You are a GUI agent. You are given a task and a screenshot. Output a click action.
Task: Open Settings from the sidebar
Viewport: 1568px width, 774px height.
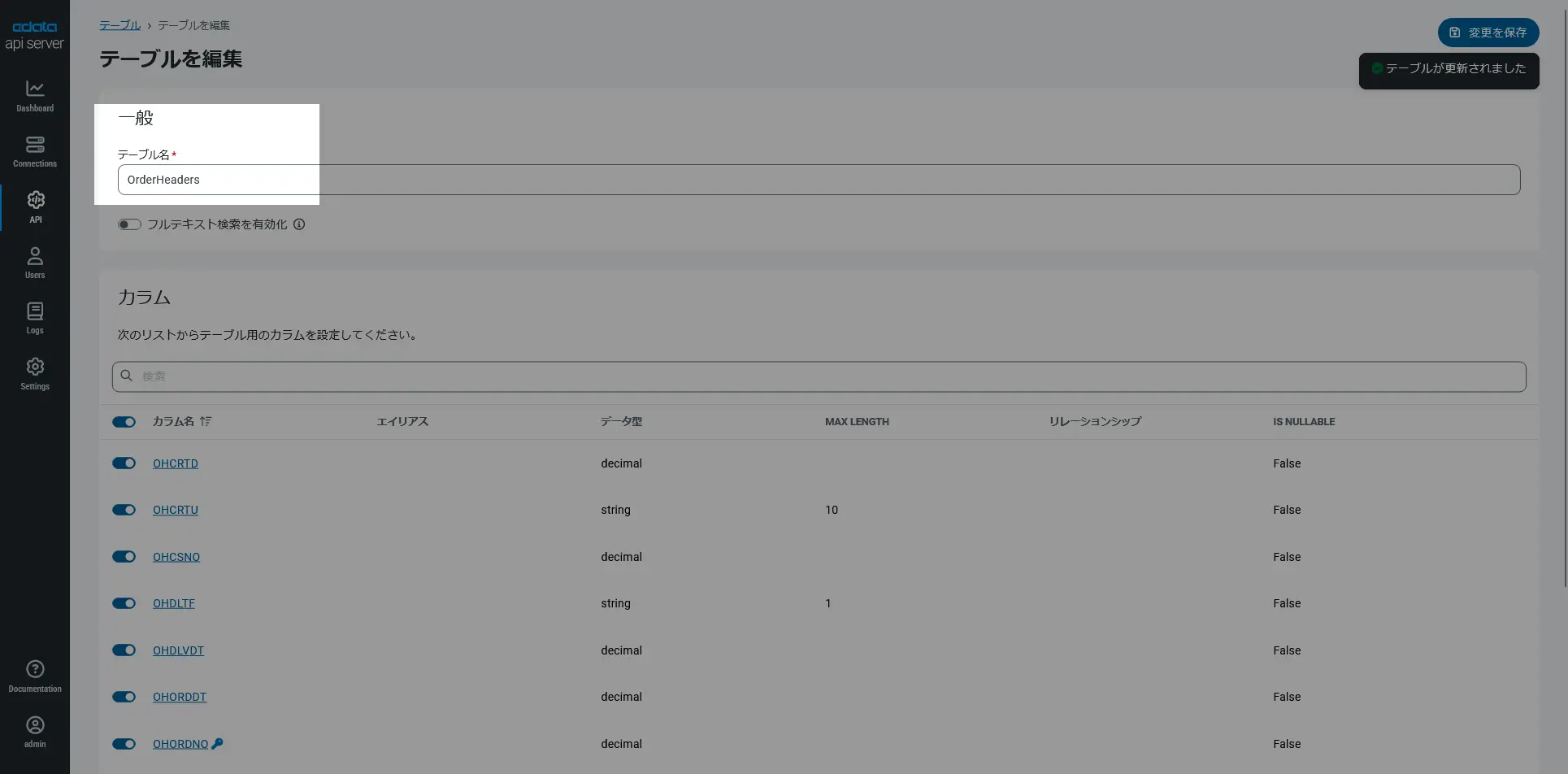[34, 372]
